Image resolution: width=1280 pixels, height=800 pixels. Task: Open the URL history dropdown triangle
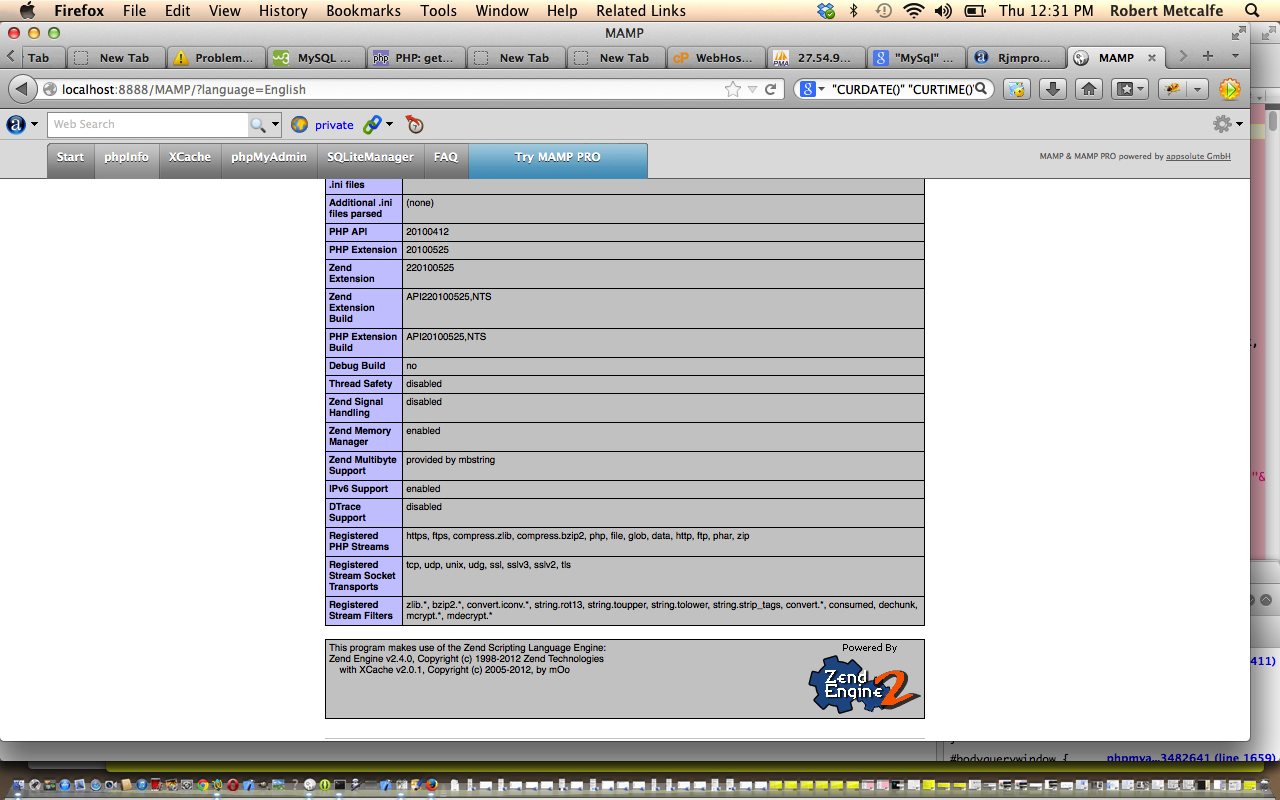coord(753,90)
